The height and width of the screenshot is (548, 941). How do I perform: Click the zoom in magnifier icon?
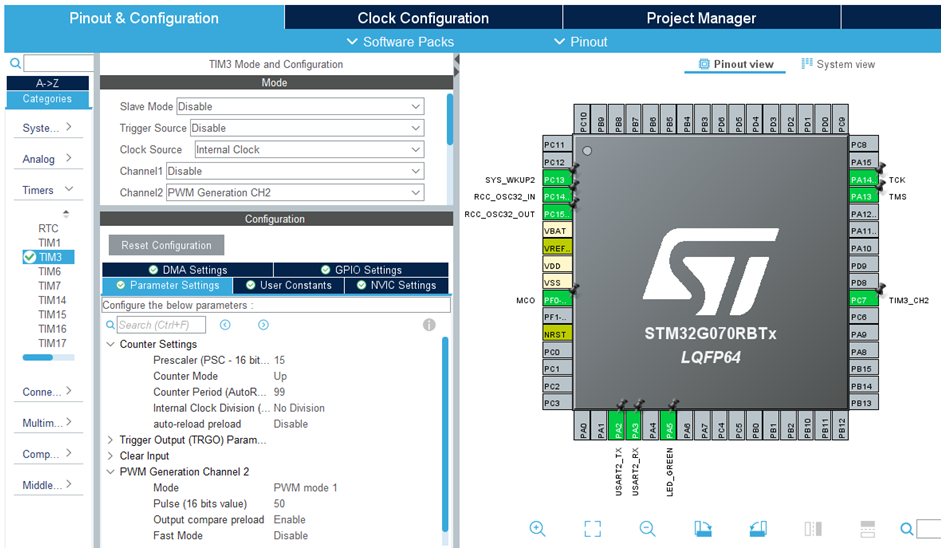[537, 529]
